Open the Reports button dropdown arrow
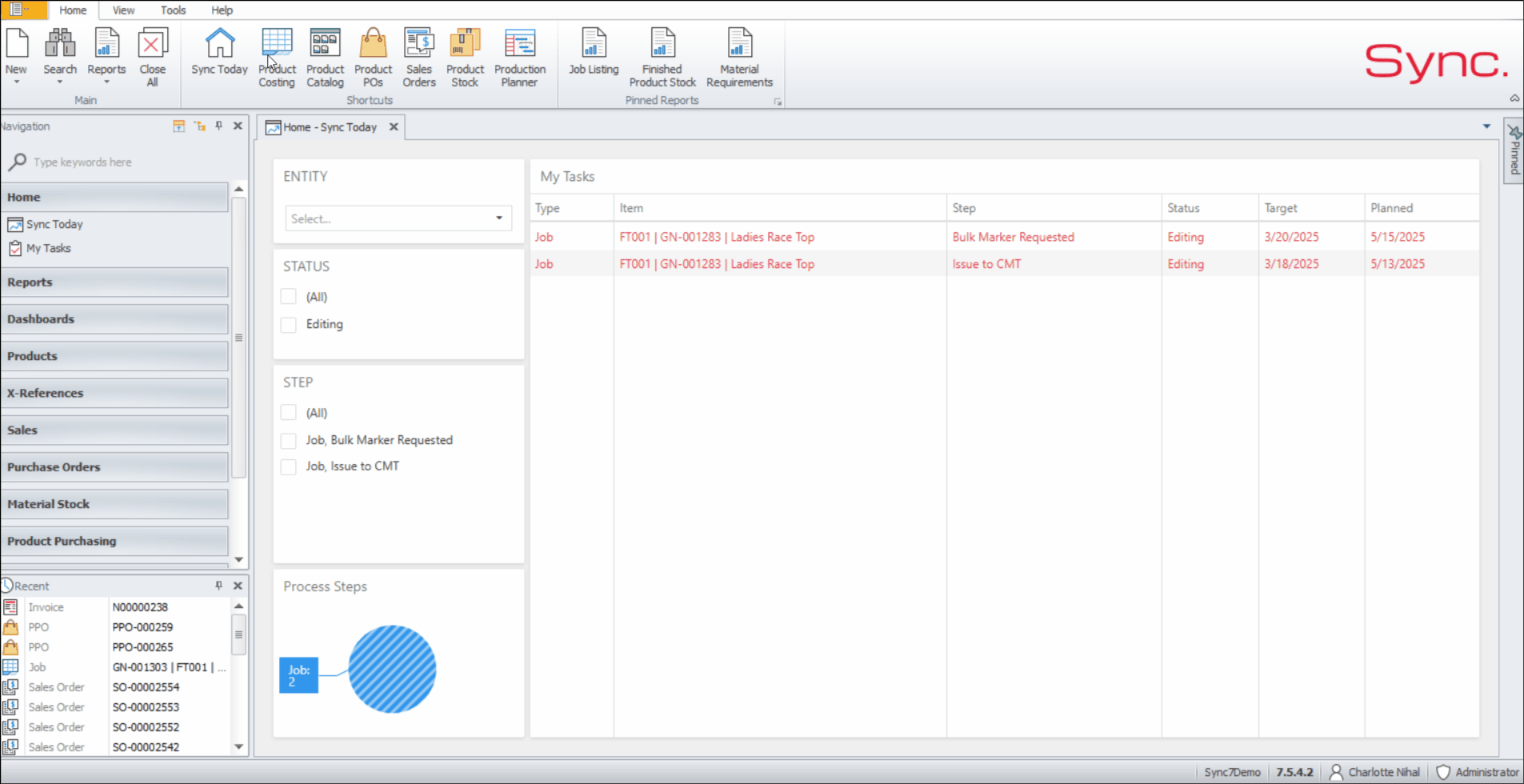Screen dimensions: 1524x784 pyautogui.click(x=106, y=82)
